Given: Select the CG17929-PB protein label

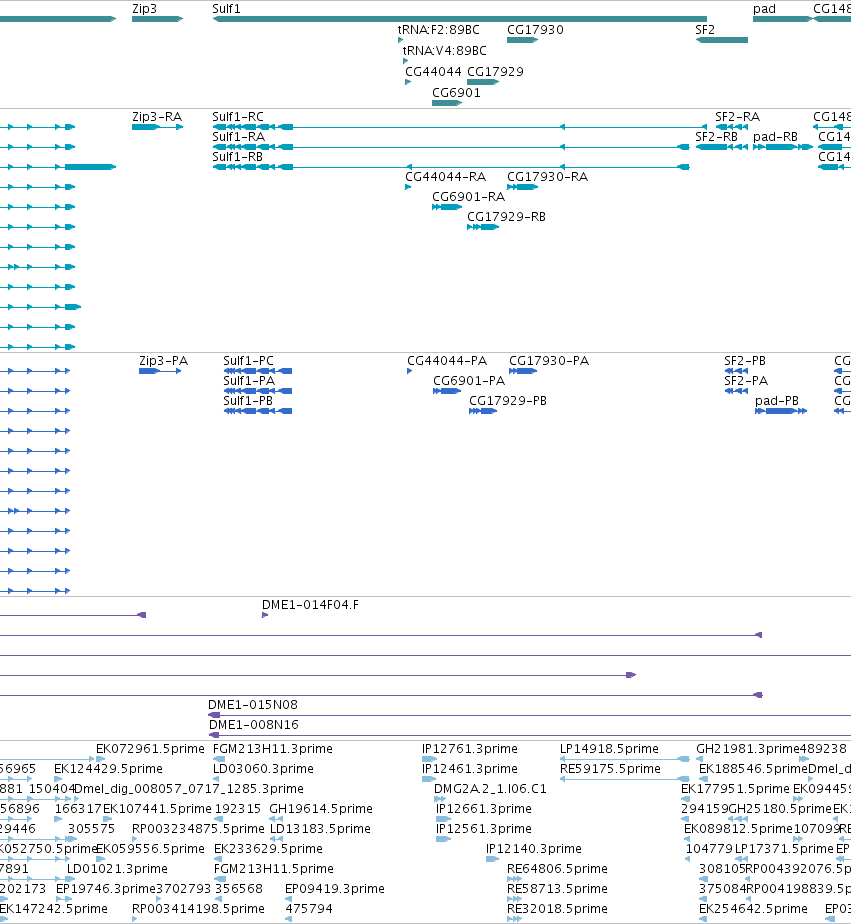Looking at the screenshot, I should (x=508, y=401).
